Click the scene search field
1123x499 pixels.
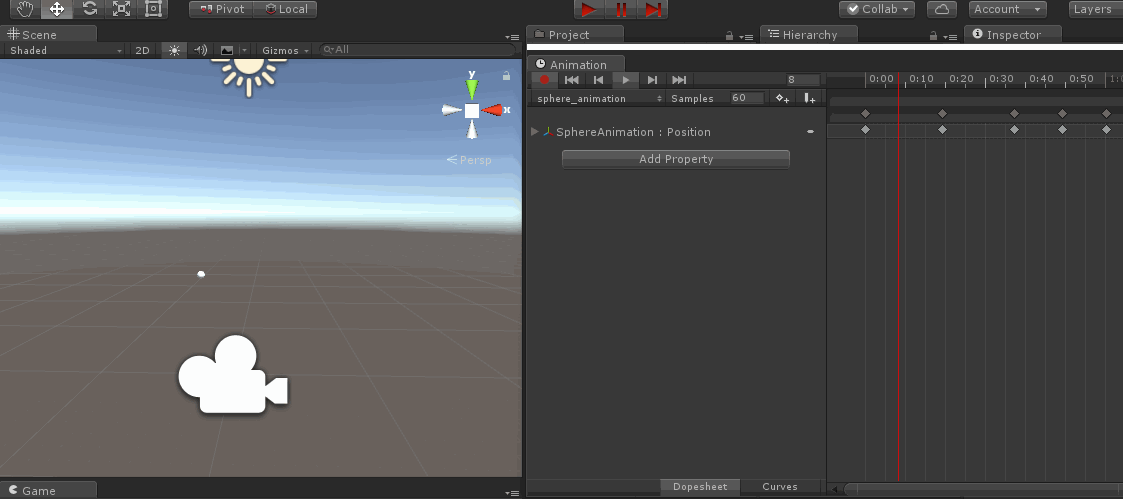(x=418, y=50)
